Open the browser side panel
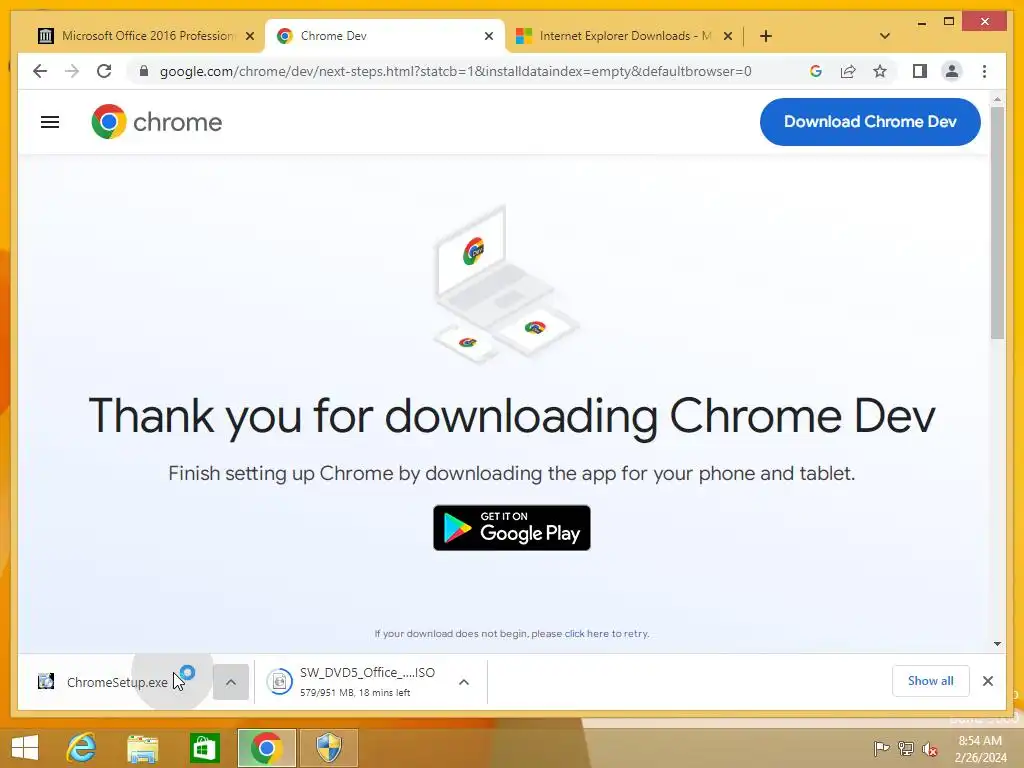 (920, 71)
